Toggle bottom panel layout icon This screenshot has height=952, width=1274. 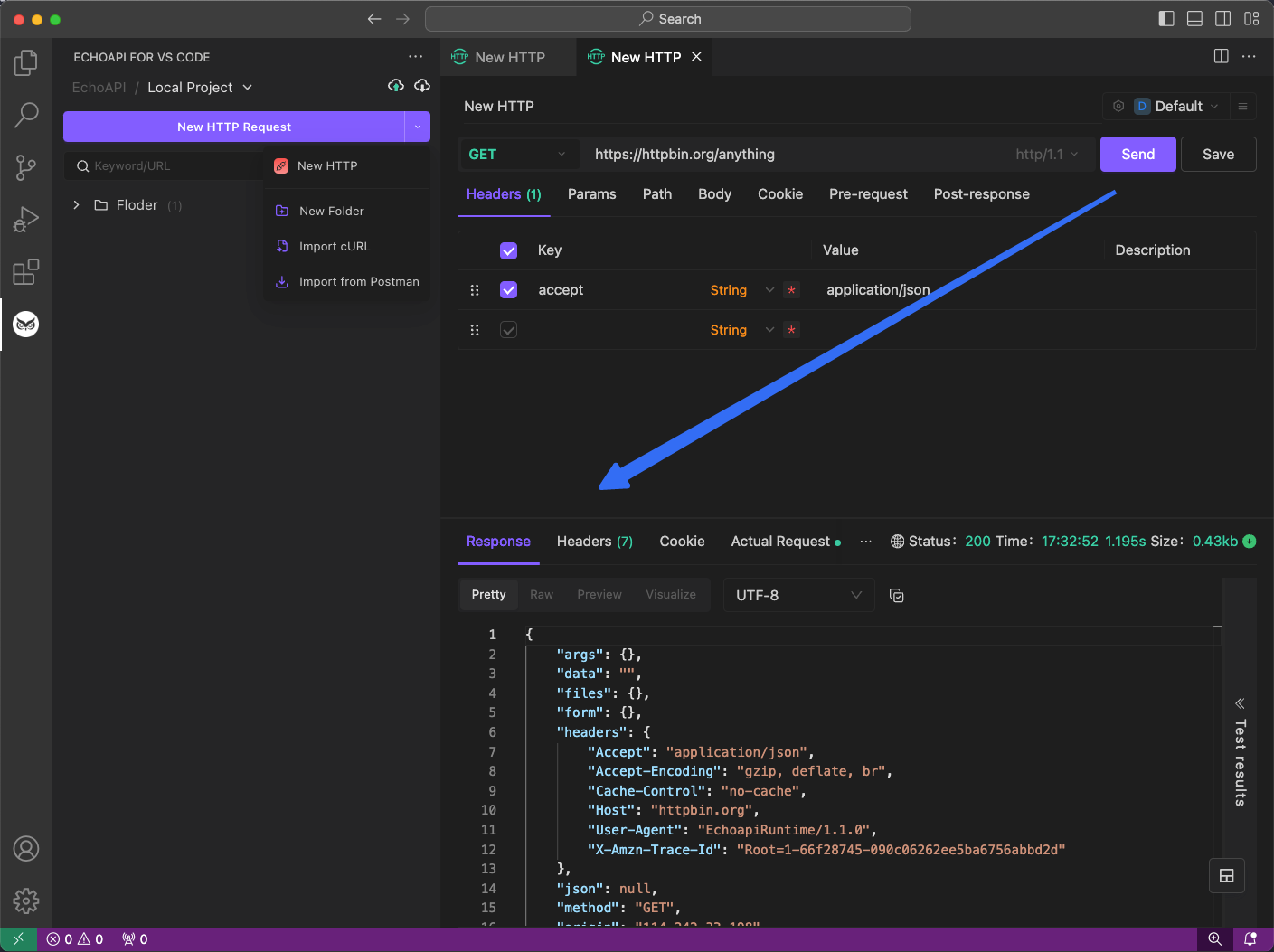1194,18
